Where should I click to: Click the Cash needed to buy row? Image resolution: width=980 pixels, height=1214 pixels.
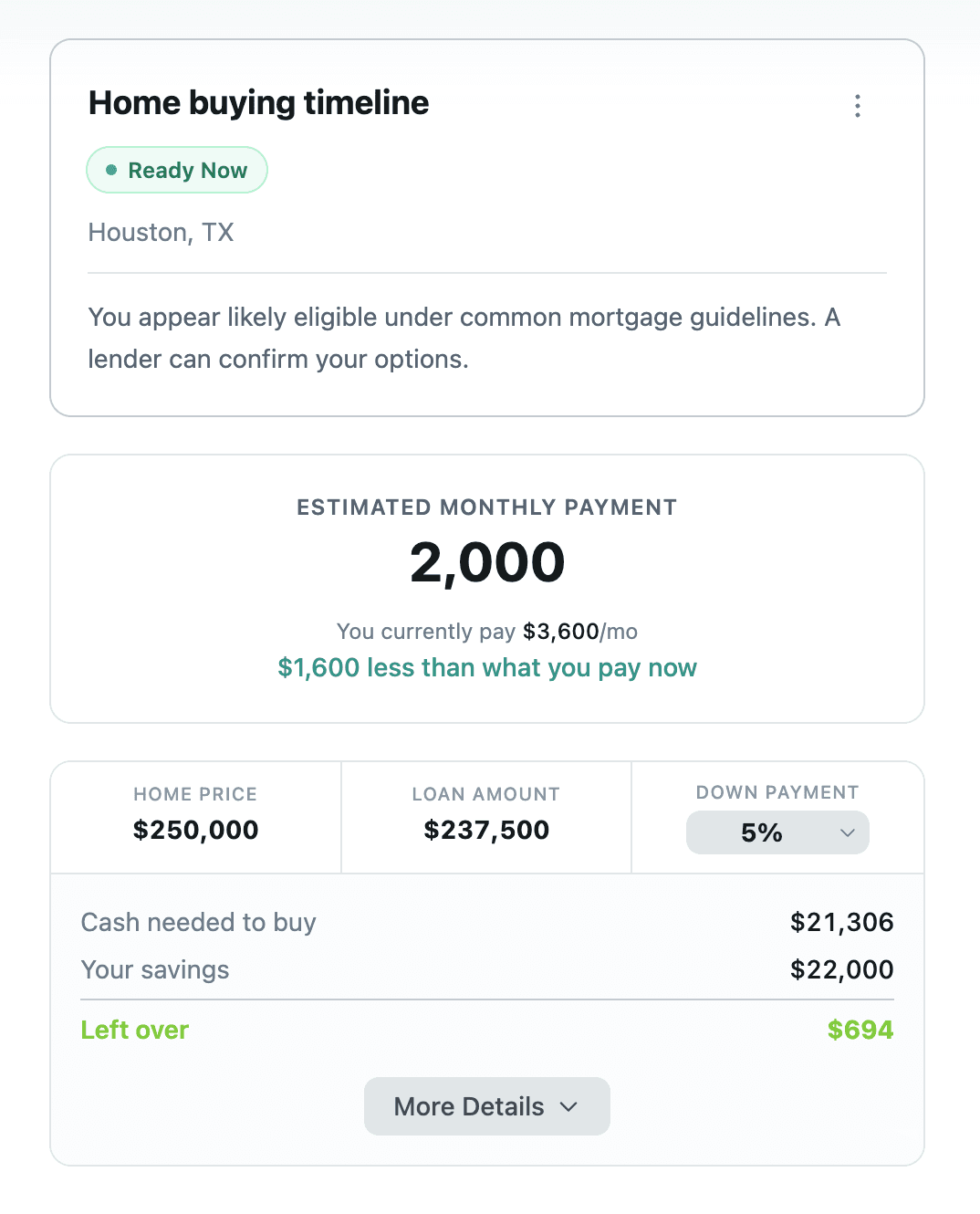coord(487,922)
